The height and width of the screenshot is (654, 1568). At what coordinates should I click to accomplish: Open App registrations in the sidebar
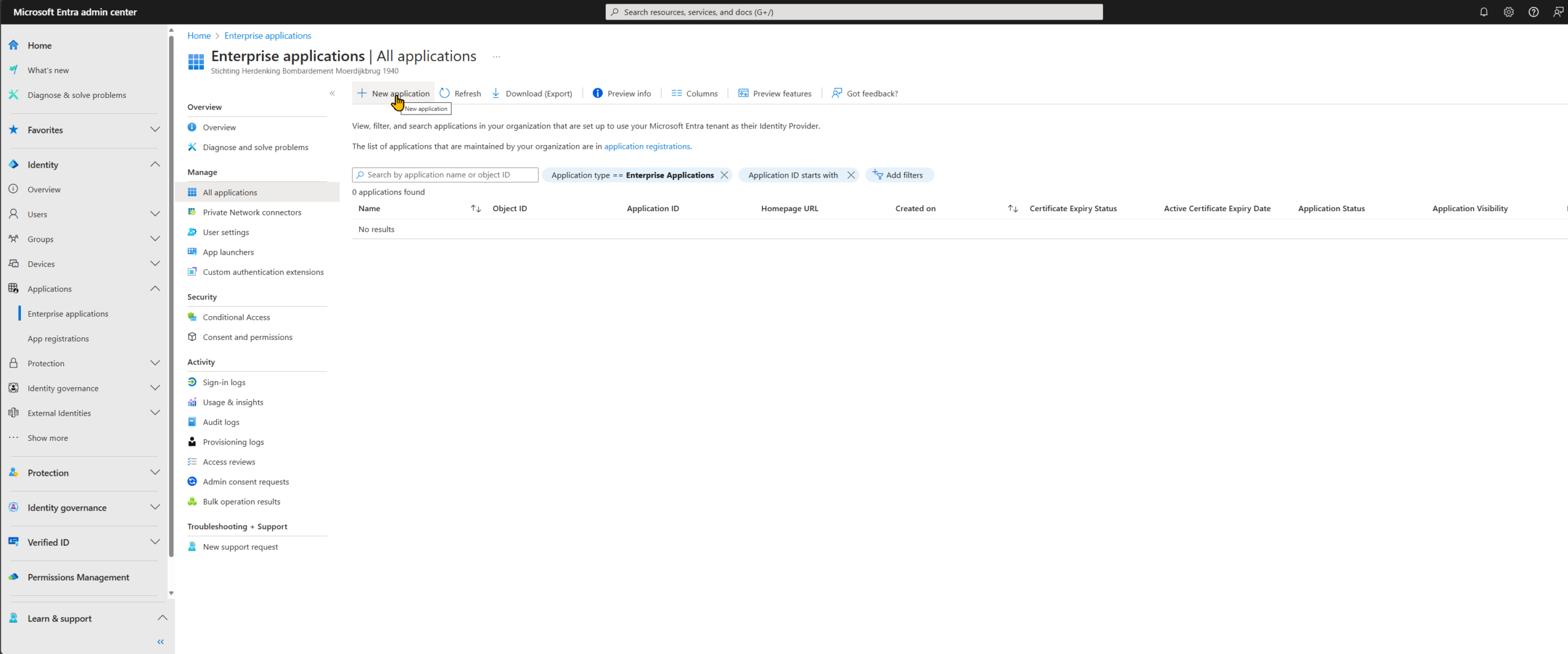click(58, 338)
